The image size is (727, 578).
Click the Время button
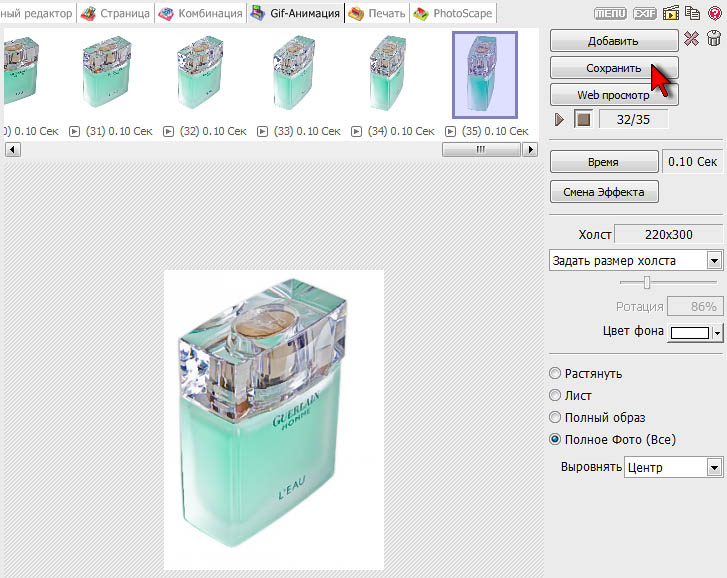(x=604, y=162)
